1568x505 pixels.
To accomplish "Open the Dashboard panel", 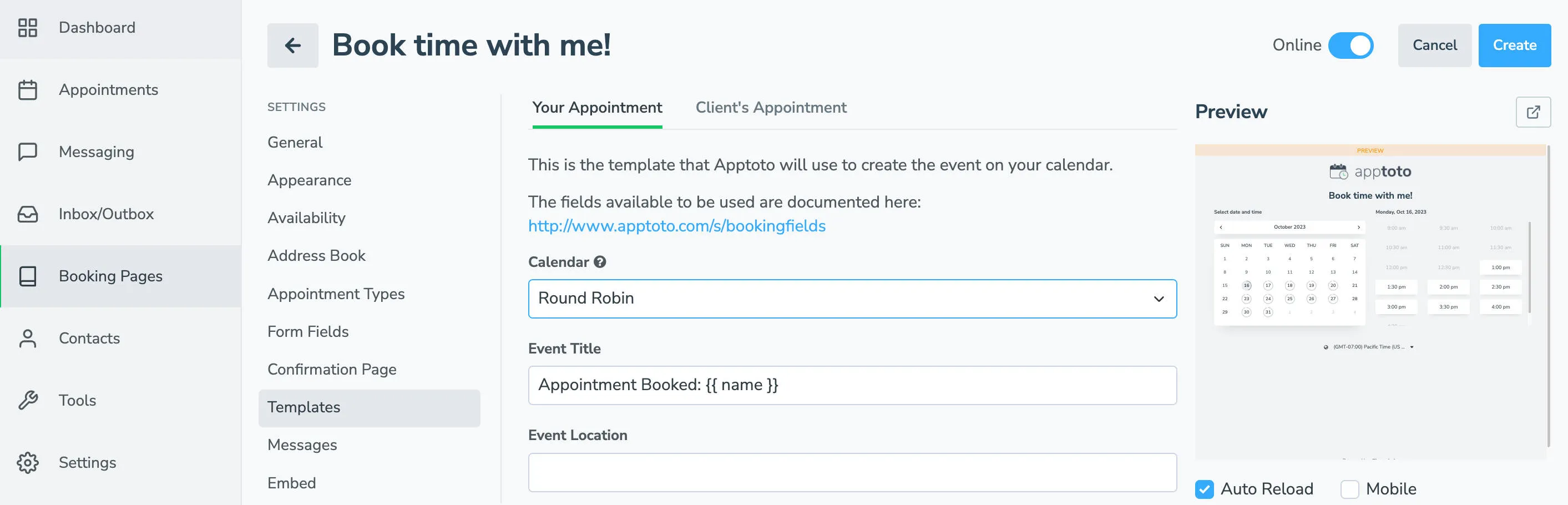I will pyautogui.click(x=97, y=27).
